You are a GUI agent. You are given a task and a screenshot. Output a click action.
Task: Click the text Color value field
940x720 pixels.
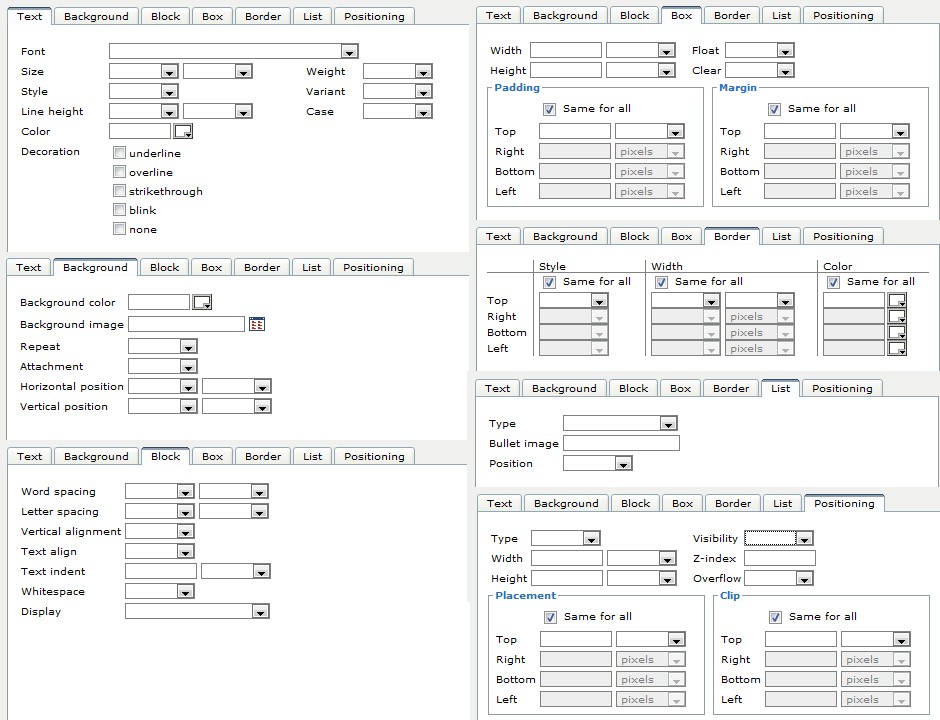coord(140,131)
